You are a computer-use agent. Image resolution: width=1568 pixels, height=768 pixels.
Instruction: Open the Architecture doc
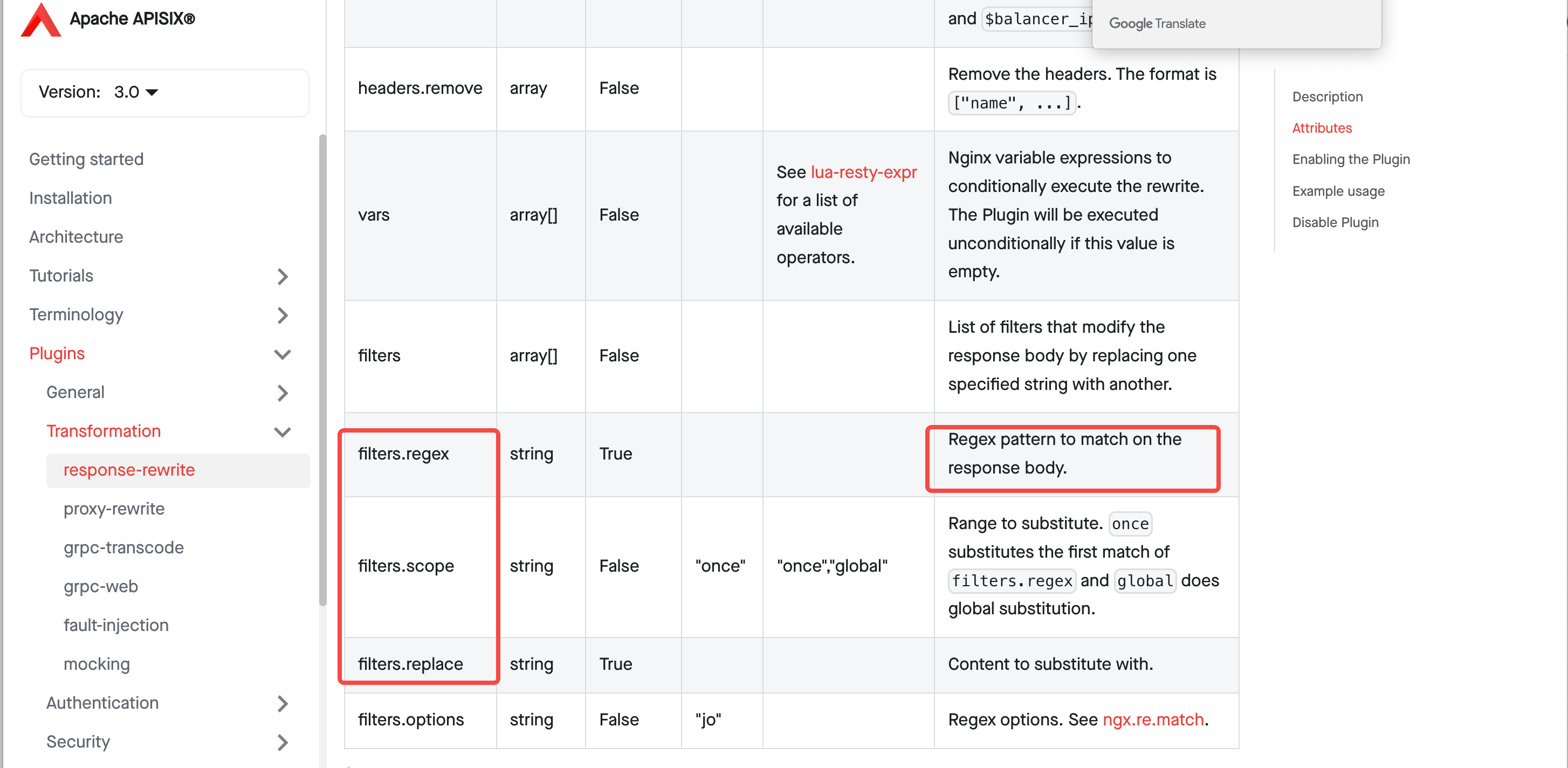(x=76, y=237)
